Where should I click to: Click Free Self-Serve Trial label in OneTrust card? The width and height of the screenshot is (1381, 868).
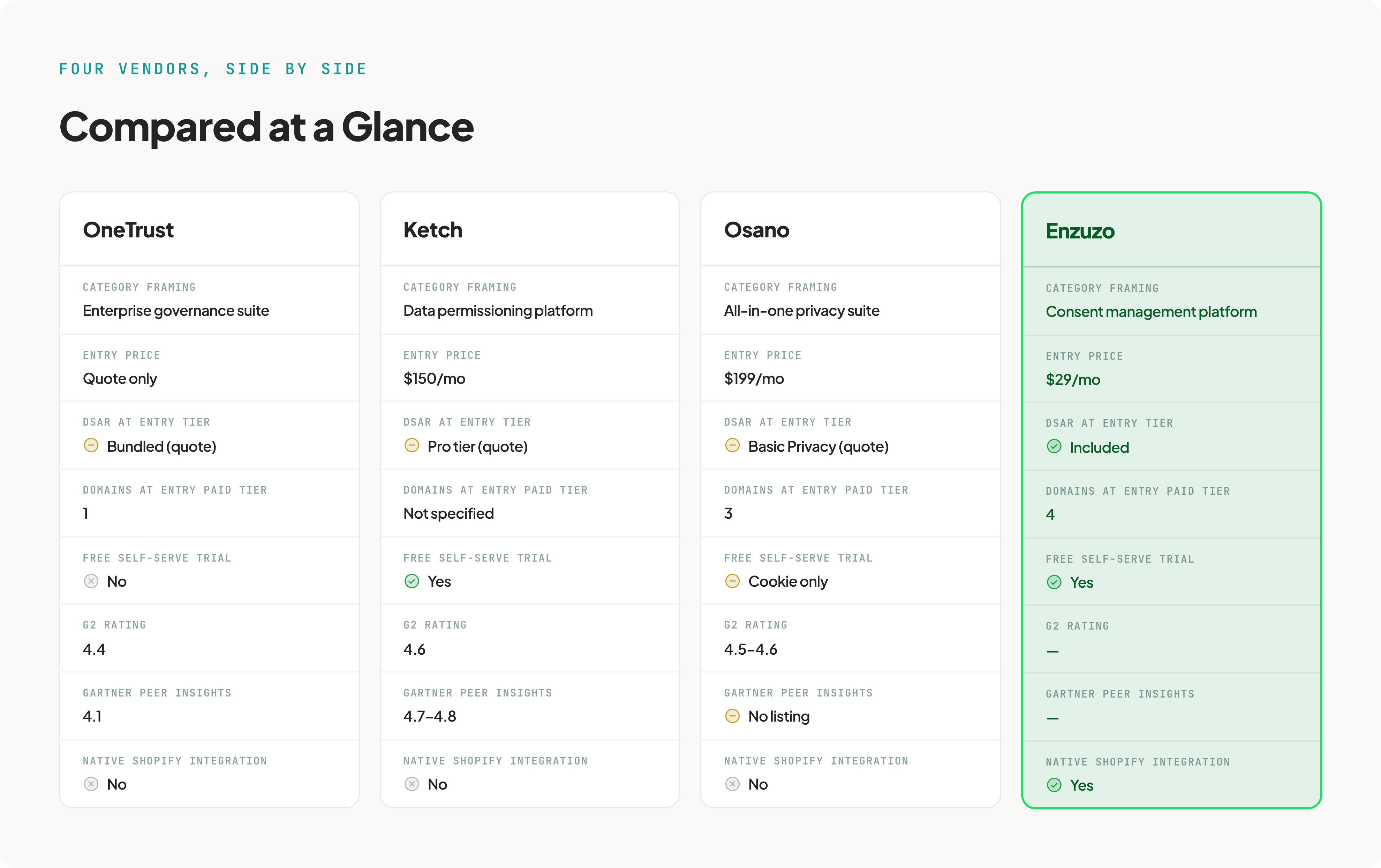pyautogui.click(x=157, y=558)
